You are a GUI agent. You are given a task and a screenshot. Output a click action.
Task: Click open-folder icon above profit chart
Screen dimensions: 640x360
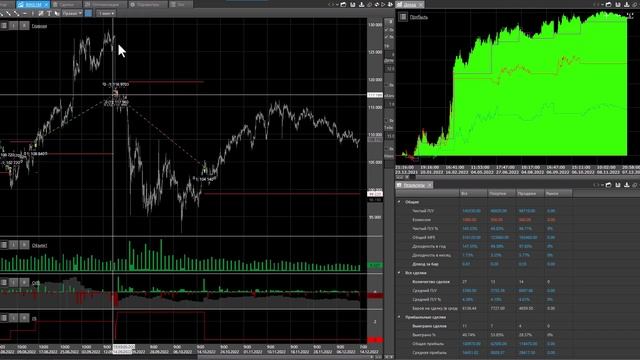click(x=609, y=4)
